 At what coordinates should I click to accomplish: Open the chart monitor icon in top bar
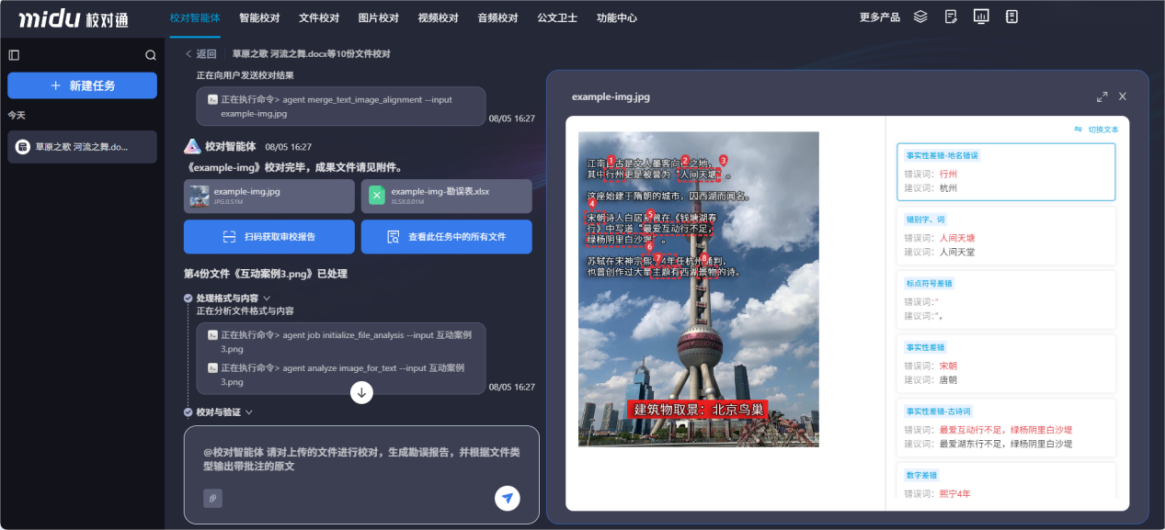point(981,16)
